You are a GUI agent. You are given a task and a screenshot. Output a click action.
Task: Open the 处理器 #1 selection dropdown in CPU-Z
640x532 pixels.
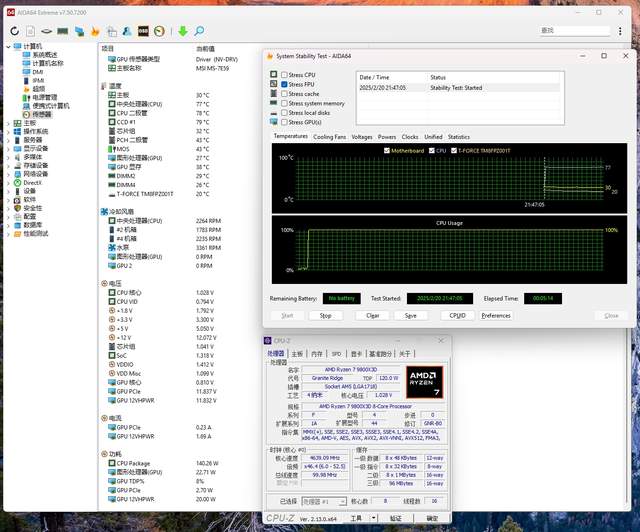pos(324,501)
